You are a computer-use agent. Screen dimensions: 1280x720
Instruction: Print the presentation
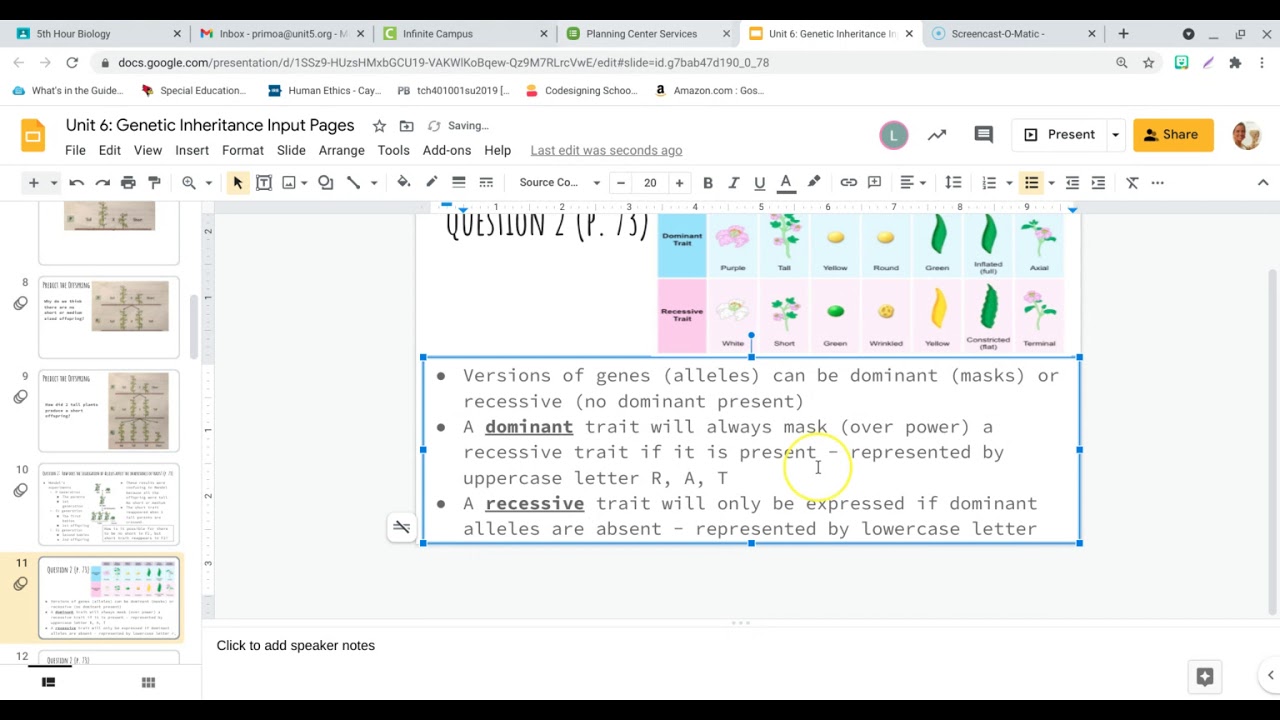click(128, 183)
